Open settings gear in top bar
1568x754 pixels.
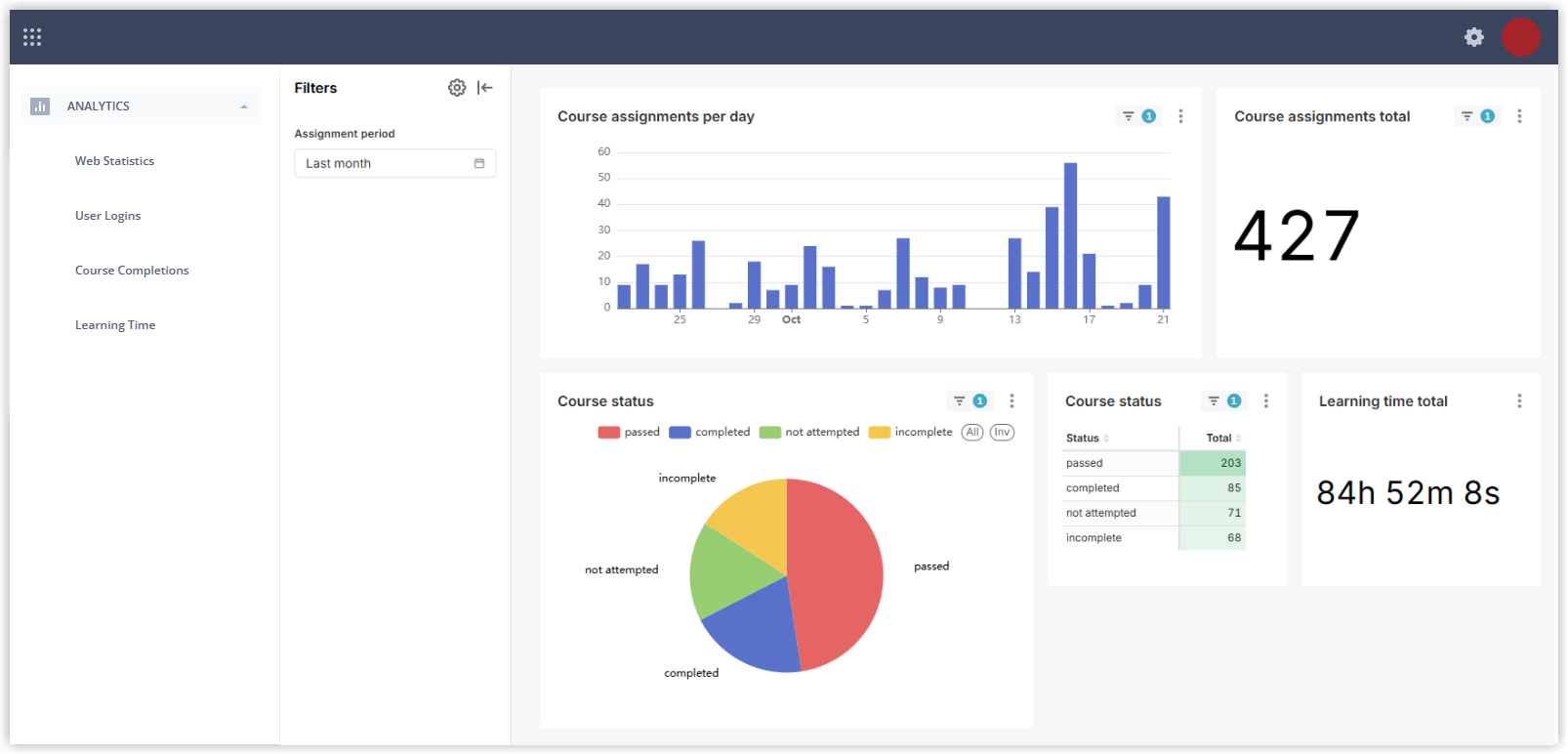click(1473, 37)
